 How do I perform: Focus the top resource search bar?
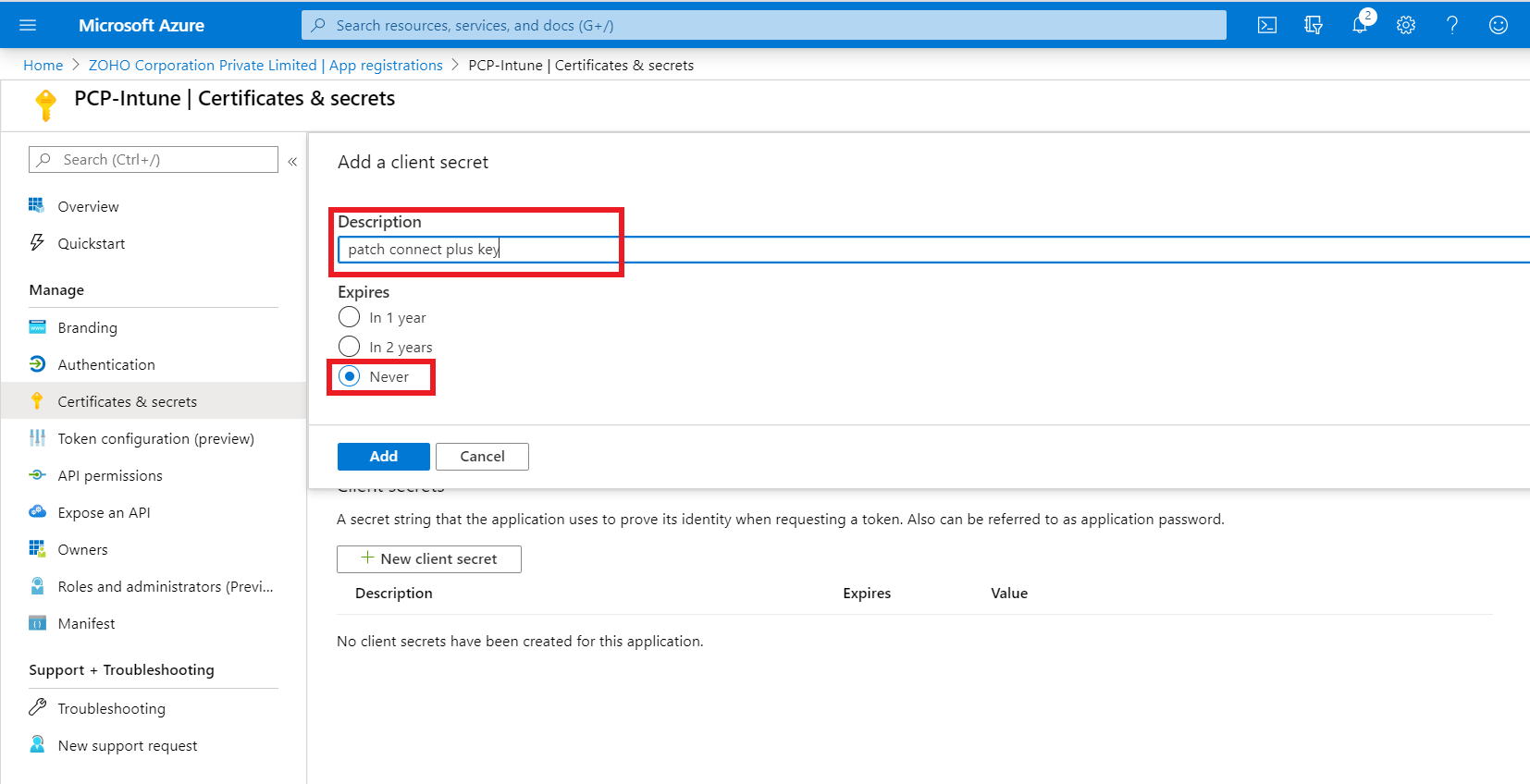pyautogui.click(x=764, y=25)
